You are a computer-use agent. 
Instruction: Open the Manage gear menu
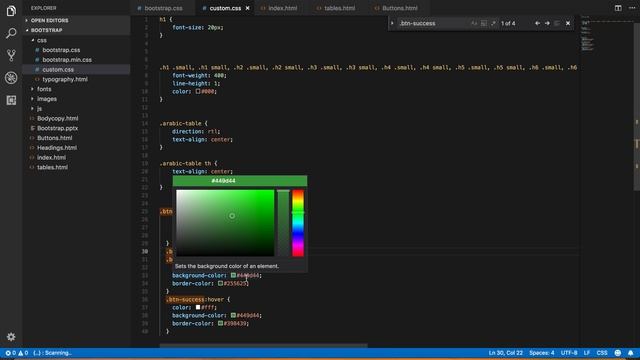pos(11,337)
